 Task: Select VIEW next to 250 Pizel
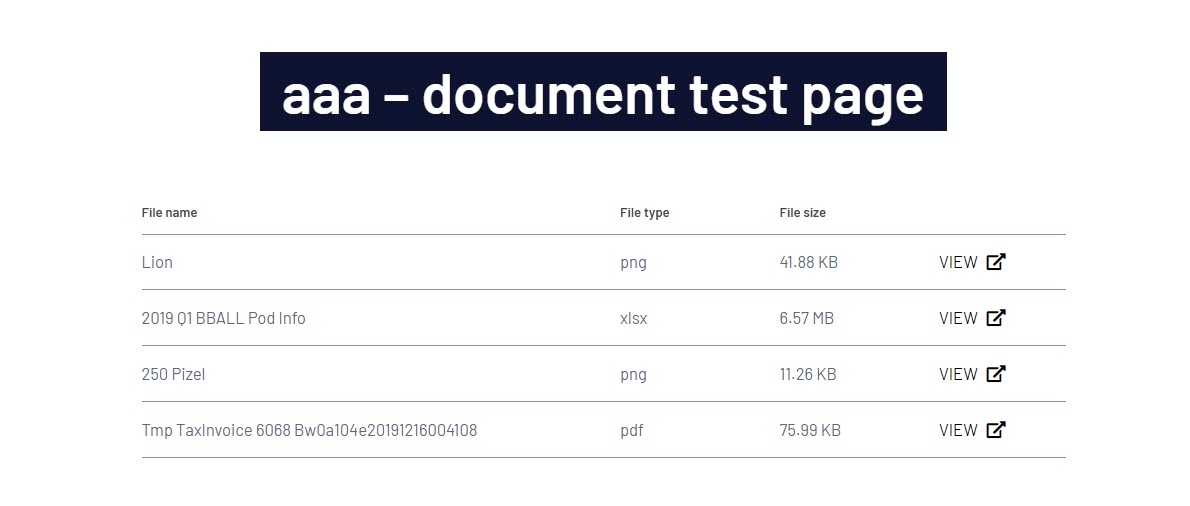[x=958, y=375]
